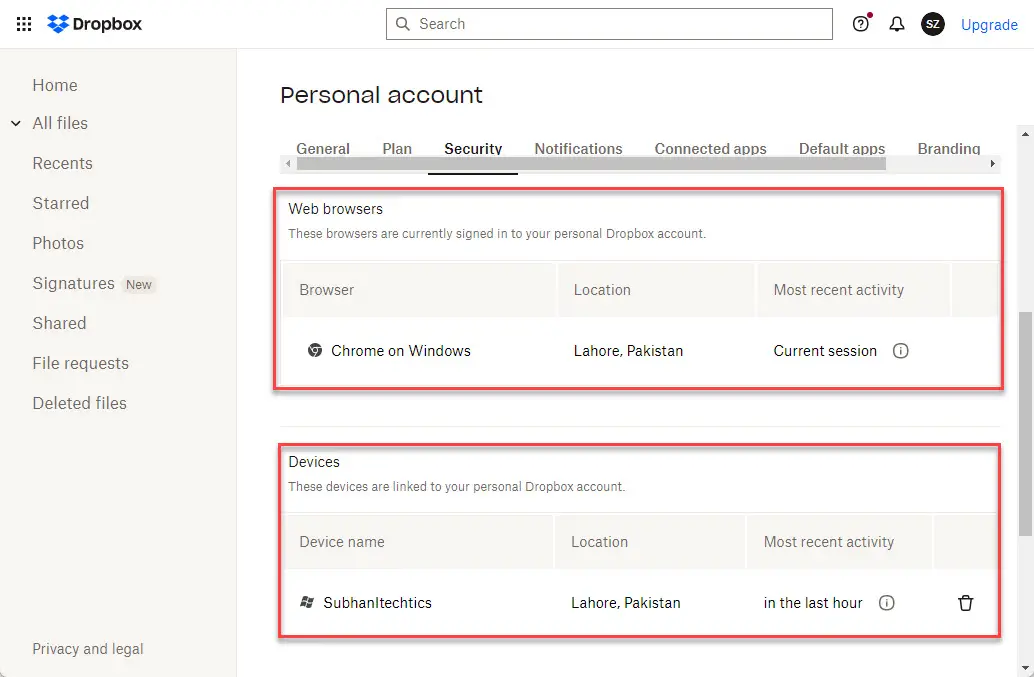Open notifications bell icon
This screenshot has width=1034, height=677.
tap(897, 24)
